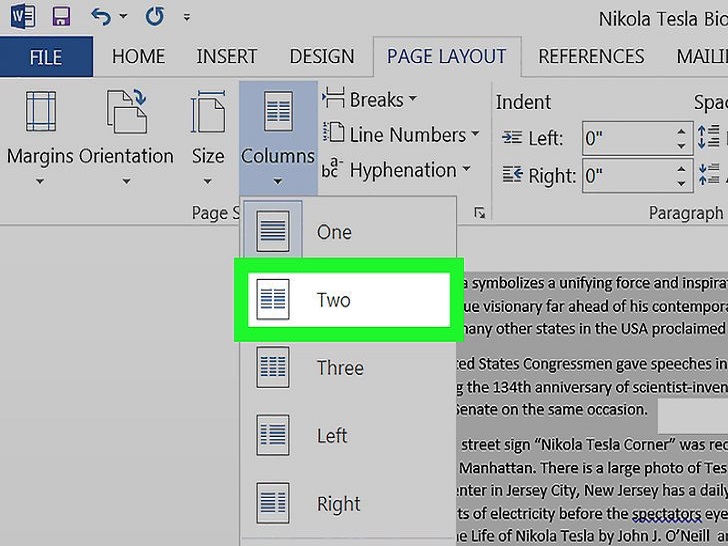Open the undo history dropdown arrow
Image resolution: width=728 pixels, height=546 pixels.
(x=123, y=17)
